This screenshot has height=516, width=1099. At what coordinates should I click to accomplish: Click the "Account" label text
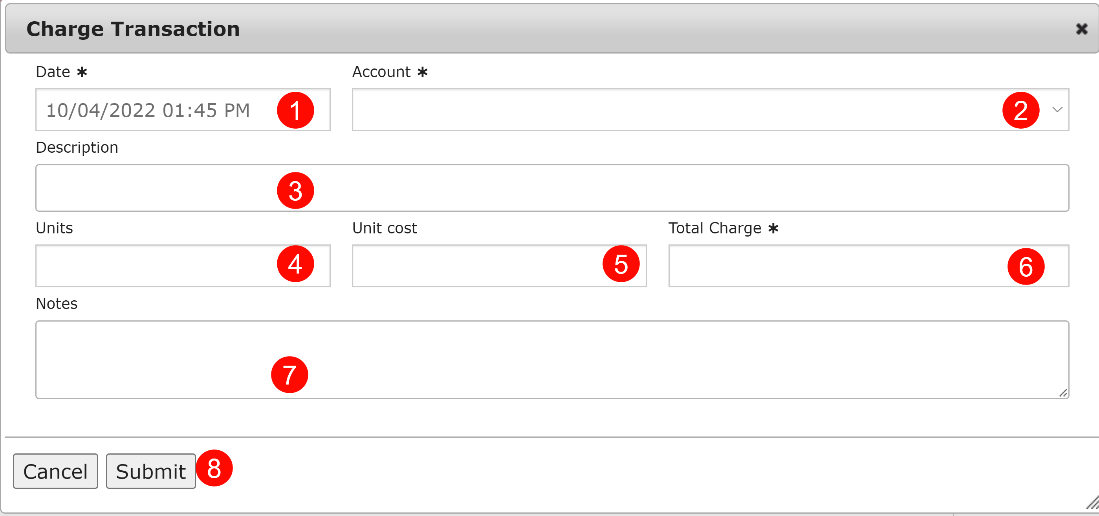click(381, 72)
